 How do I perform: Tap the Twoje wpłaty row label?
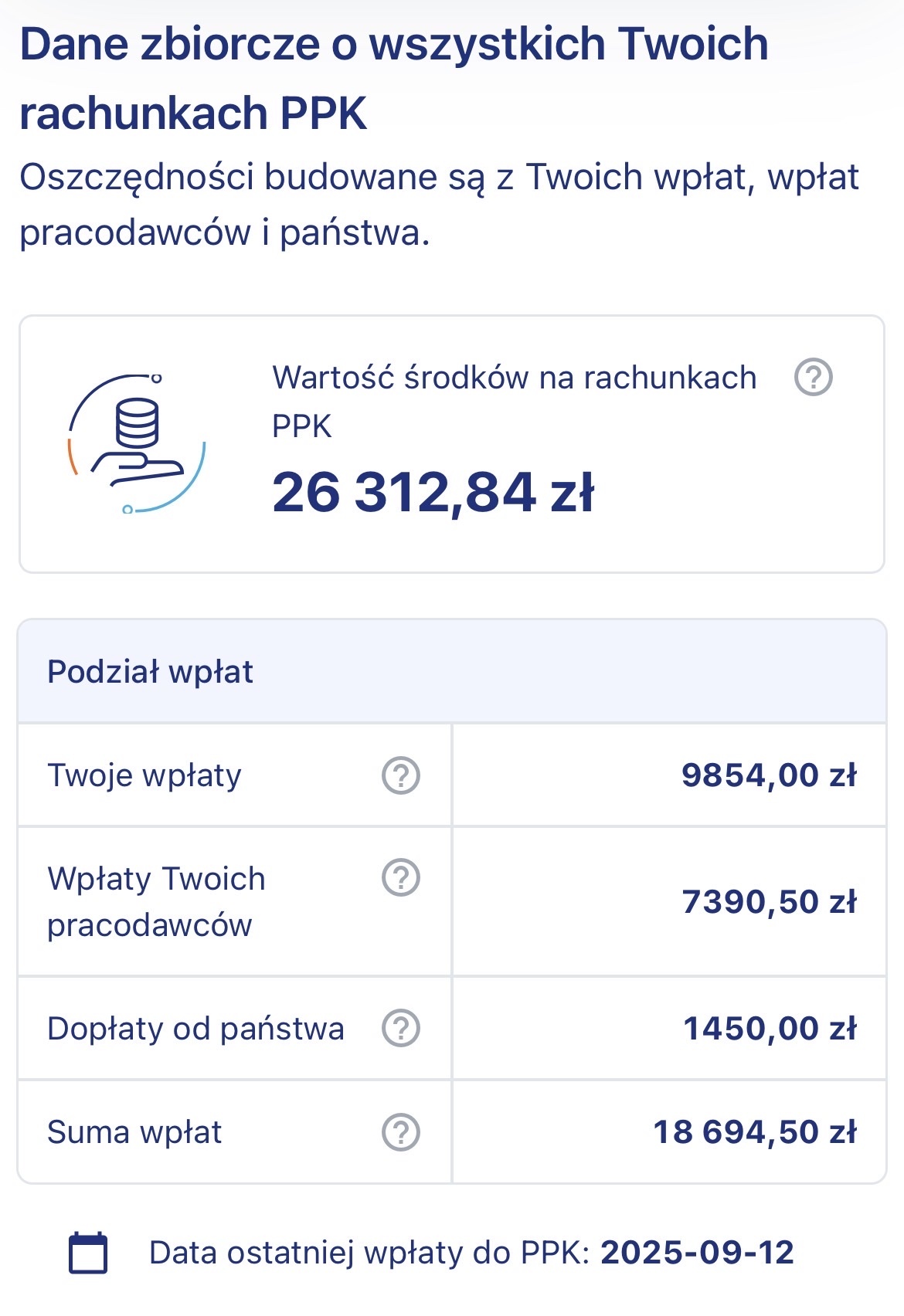[x=144, y=775]
